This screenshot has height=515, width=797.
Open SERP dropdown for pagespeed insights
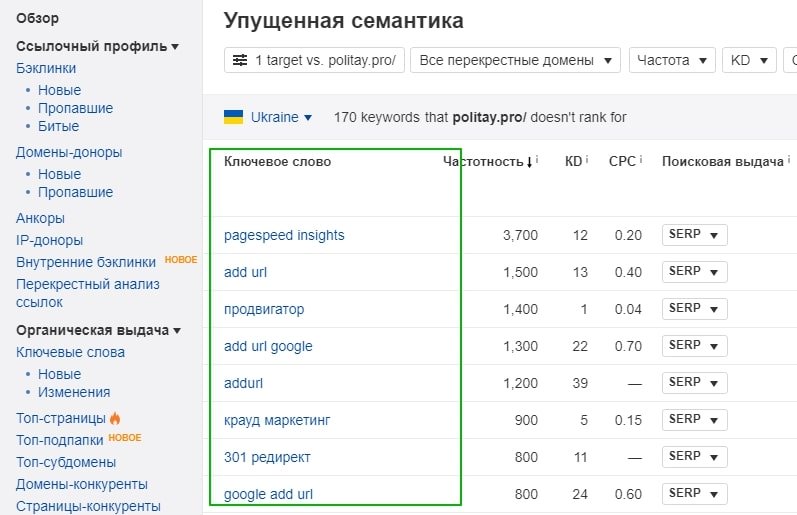pos(694,235)
